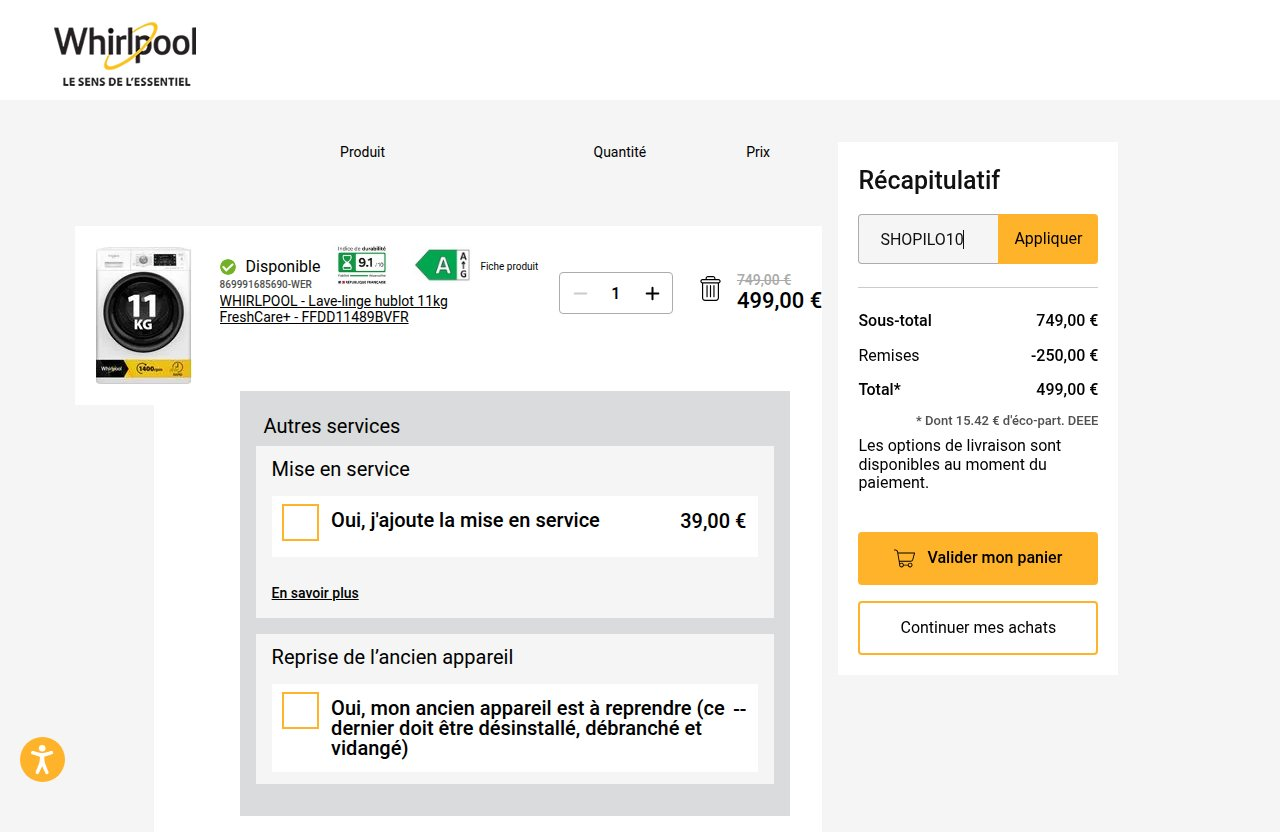Viewport: 1280px width, 832px height.
Task: Click the crossed-out price 749,00 €
Action: (764, 280)
